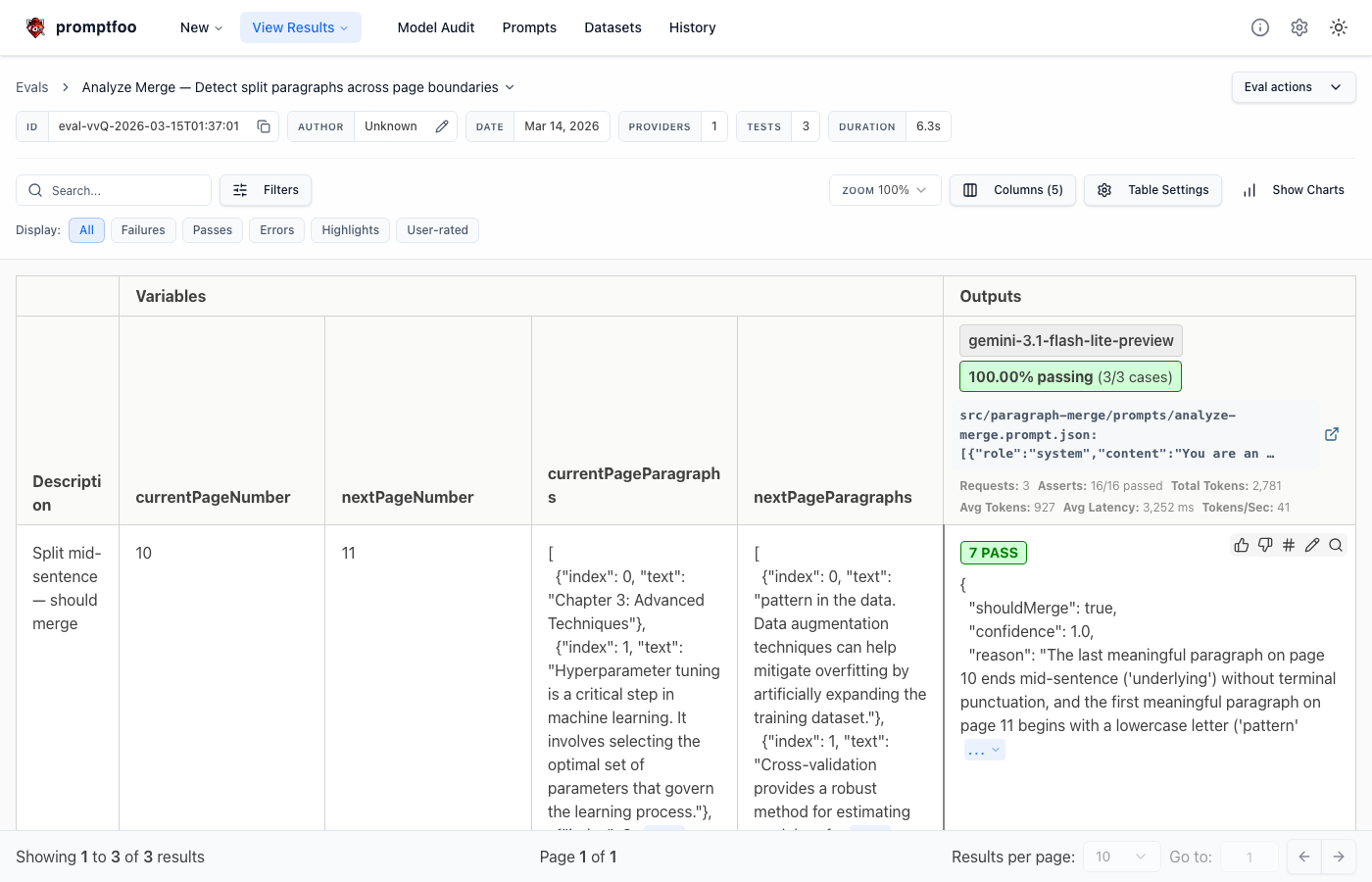The image size is (1372, 882).
Task: Select the Passes display filter
Action: point(213,230)
